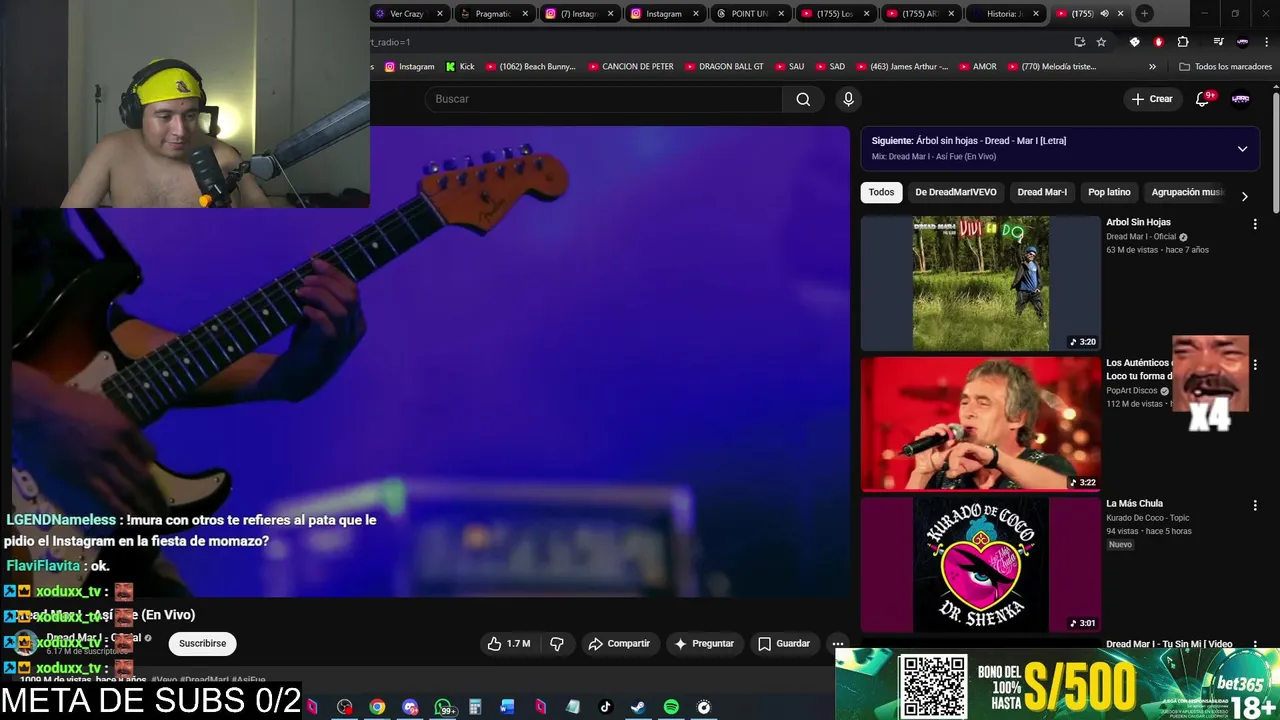Switch to the POINT UN tab
The image size is (1280, 720).
[x=749, y=14]
